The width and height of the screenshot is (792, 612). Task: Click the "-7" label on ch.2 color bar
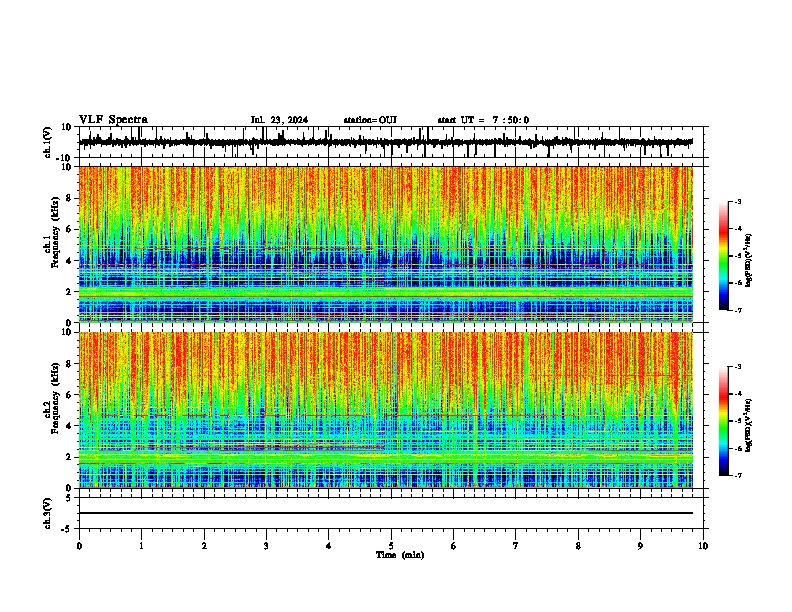click(738, 475)
